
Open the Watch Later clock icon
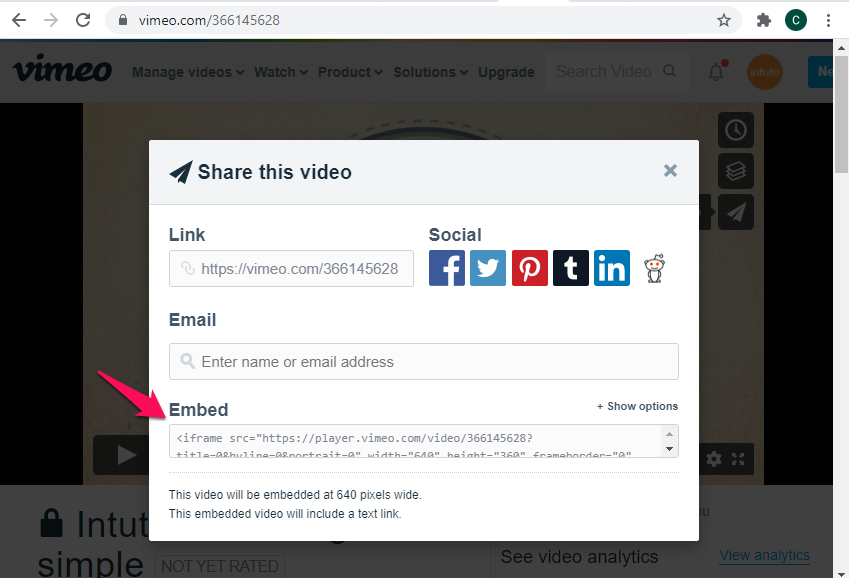coord(736,130)
